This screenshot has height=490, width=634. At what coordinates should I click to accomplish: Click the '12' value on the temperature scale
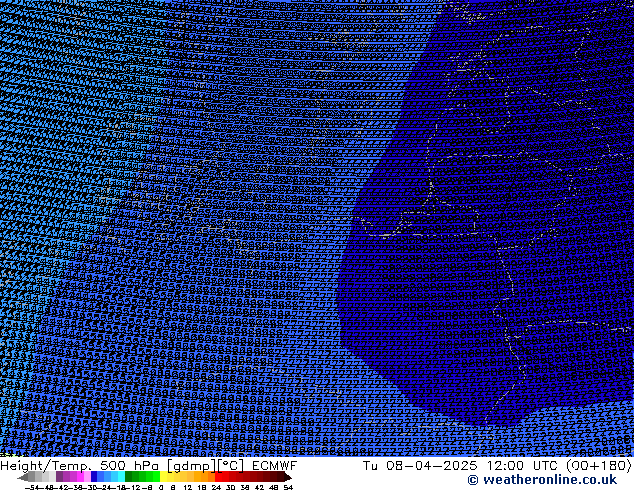pos(188,488)
